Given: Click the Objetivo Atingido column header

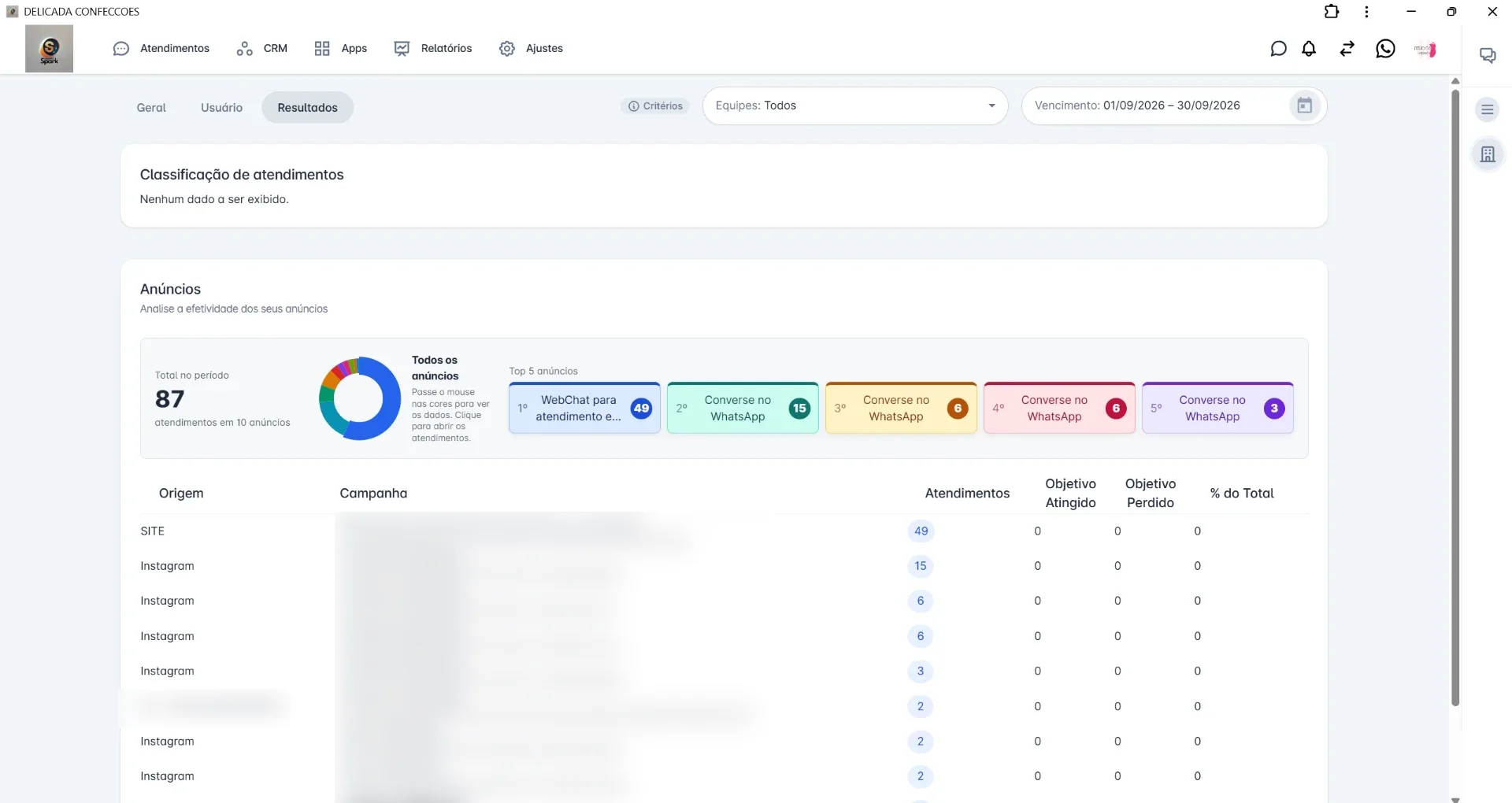Looking at the screenshot, I should coord(1070,494).
